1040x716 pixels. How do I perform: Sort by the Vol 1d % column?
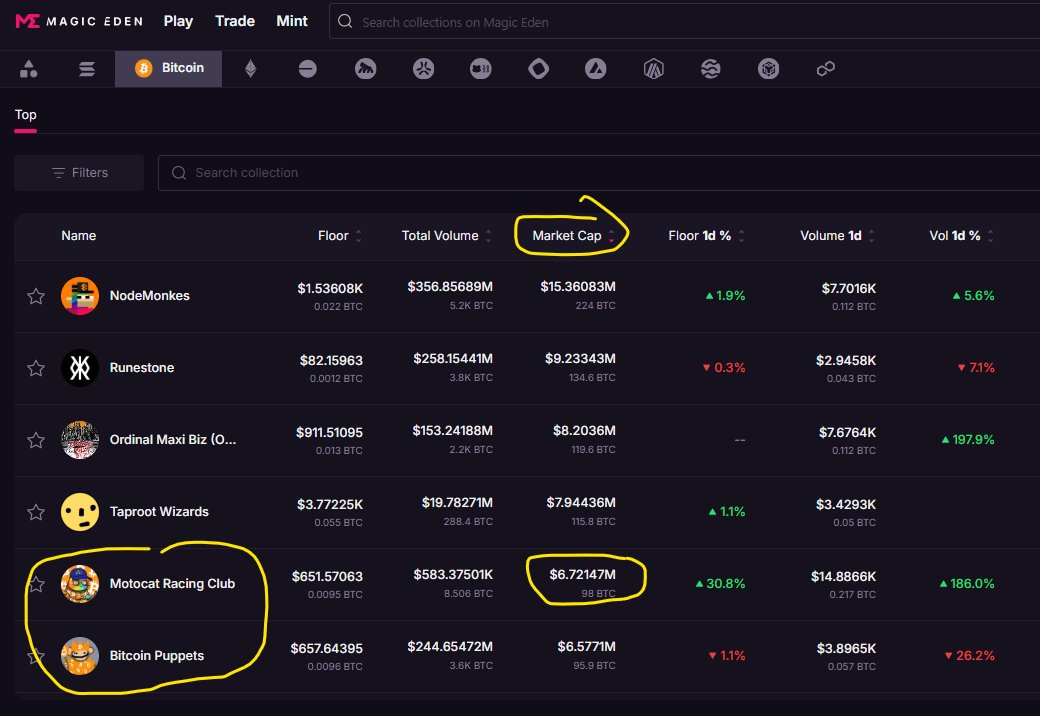[x=960, y=235]
